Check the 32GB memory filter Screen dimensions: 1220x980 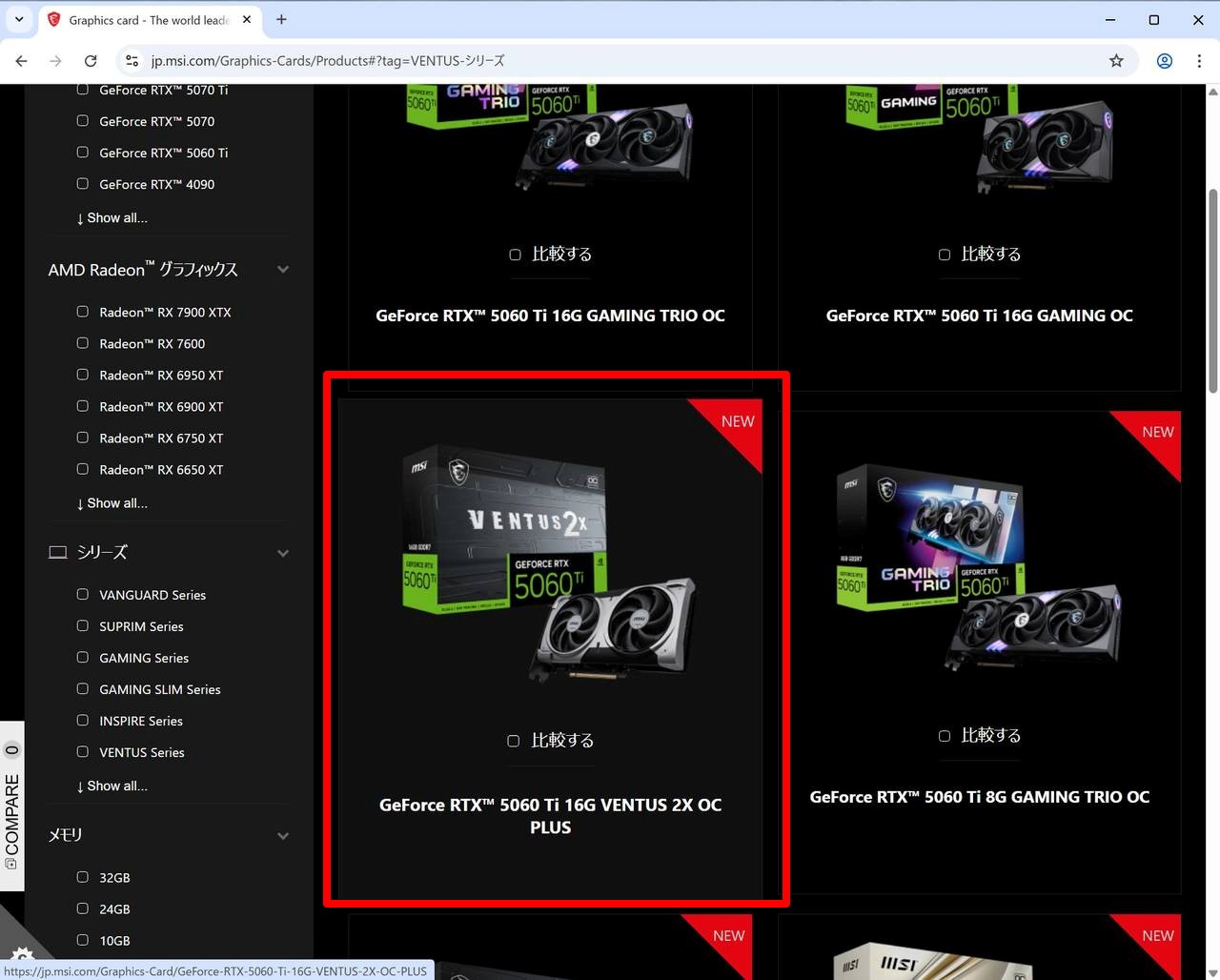(x=83, y=877)
